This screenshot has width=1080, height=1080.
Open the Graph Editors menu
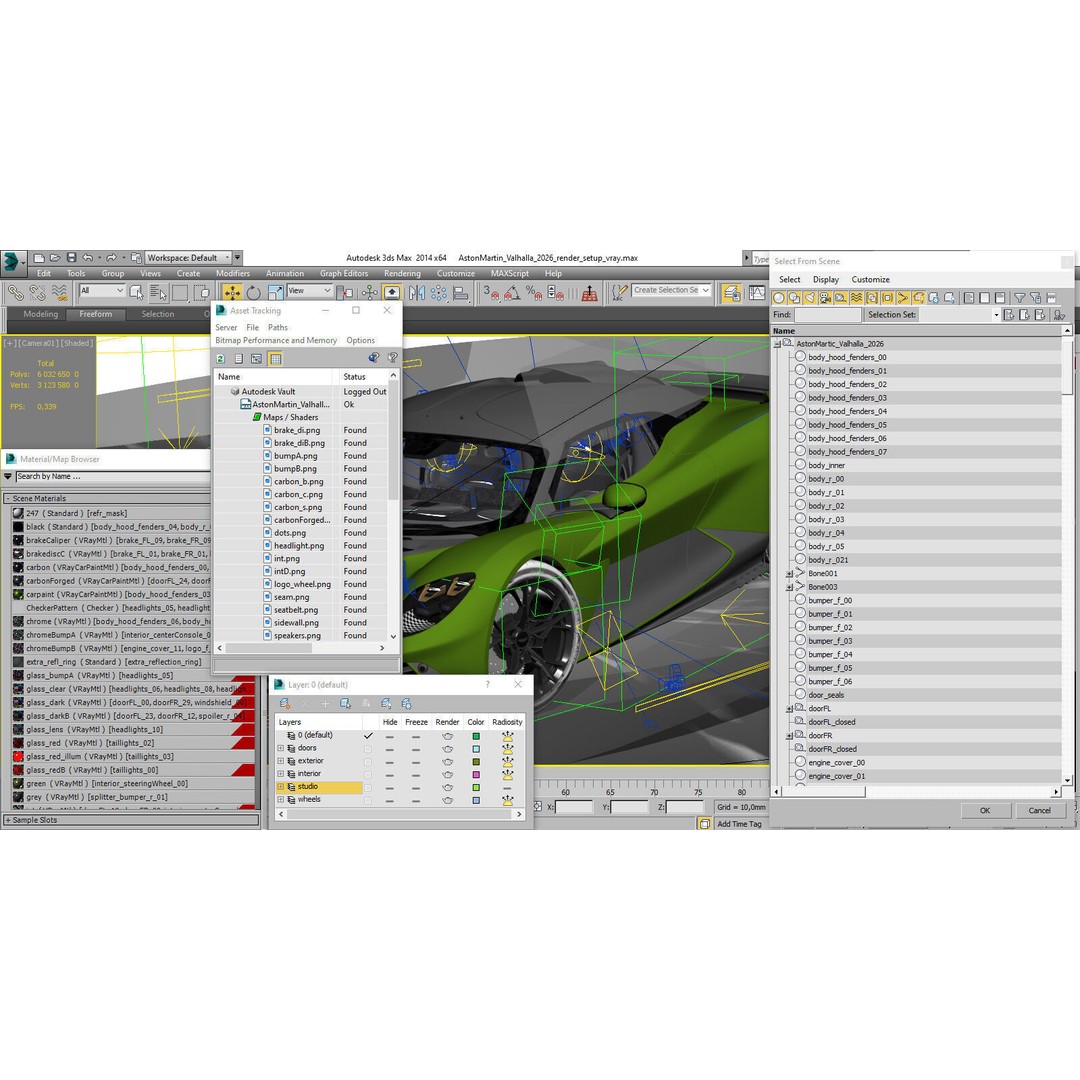(x=344, y=273)
